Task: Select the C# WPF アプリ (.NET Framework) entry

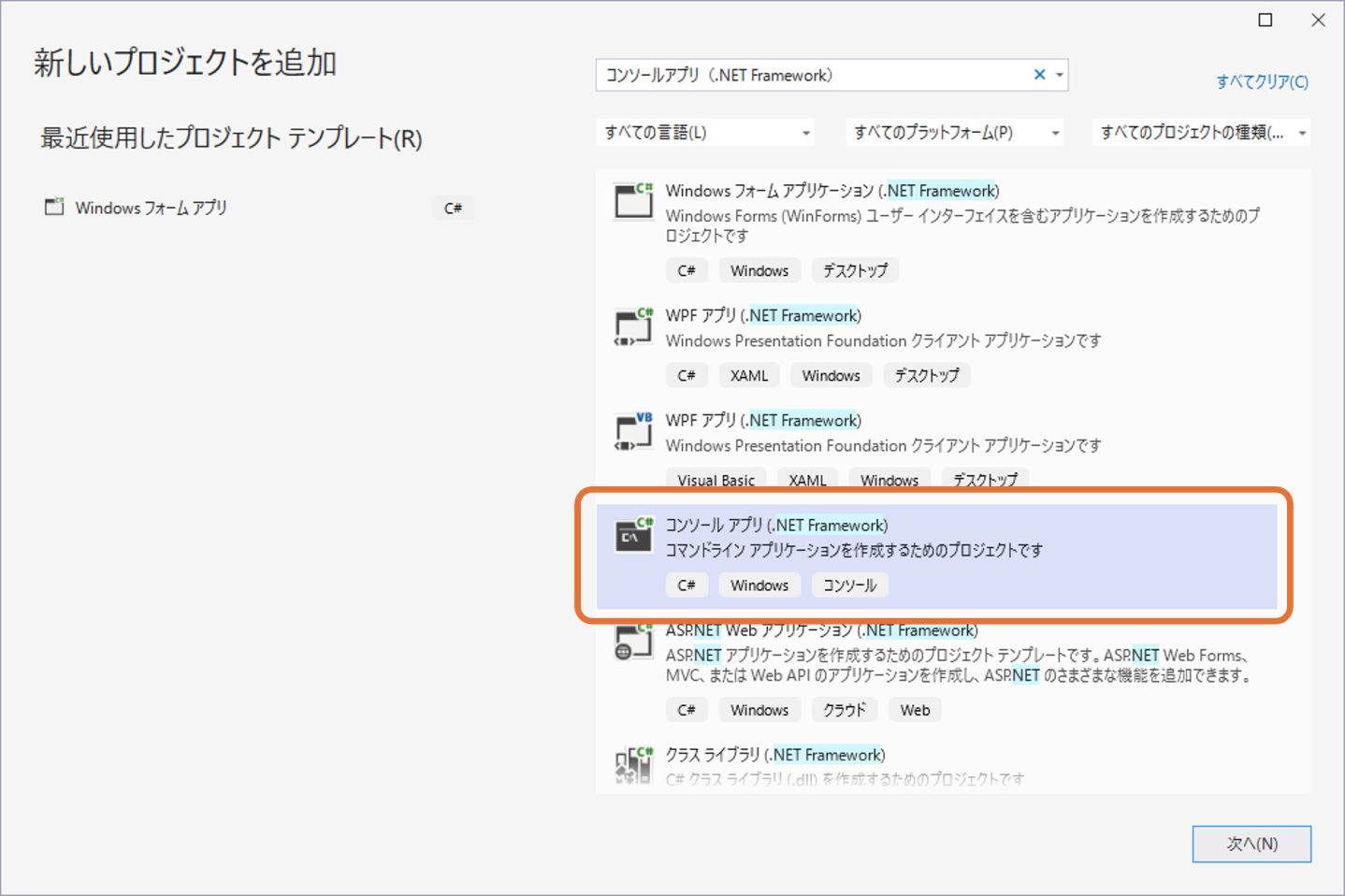Action: [x=937, y=347]
